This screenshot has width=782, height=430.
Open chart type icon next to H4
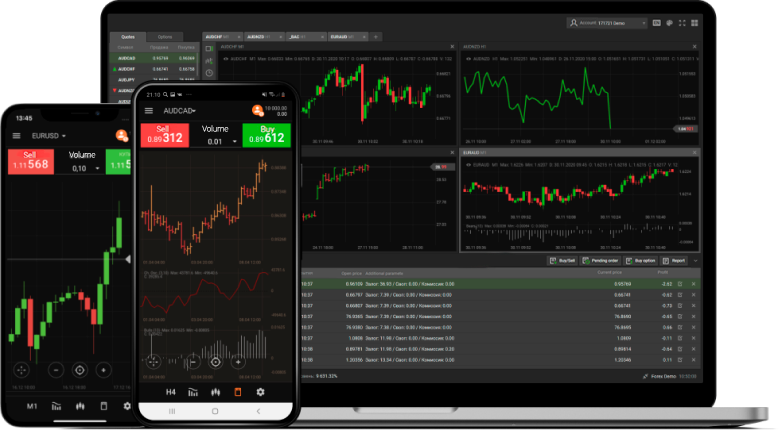[x=192, y=392]
